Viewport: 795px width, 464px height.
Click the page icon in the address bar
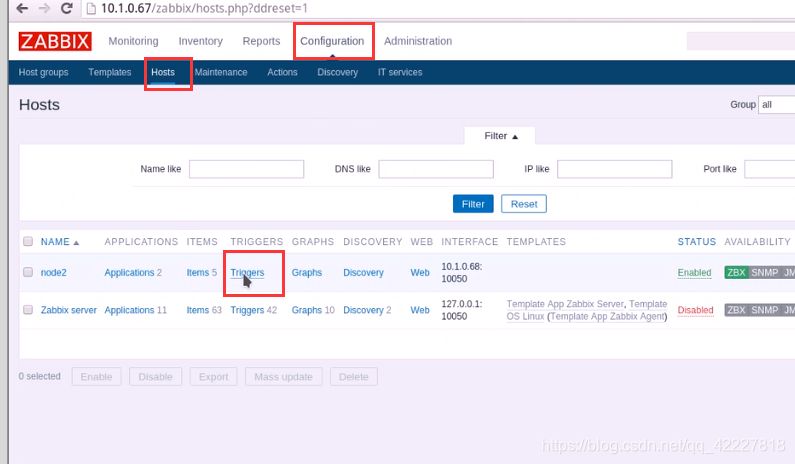91,9
